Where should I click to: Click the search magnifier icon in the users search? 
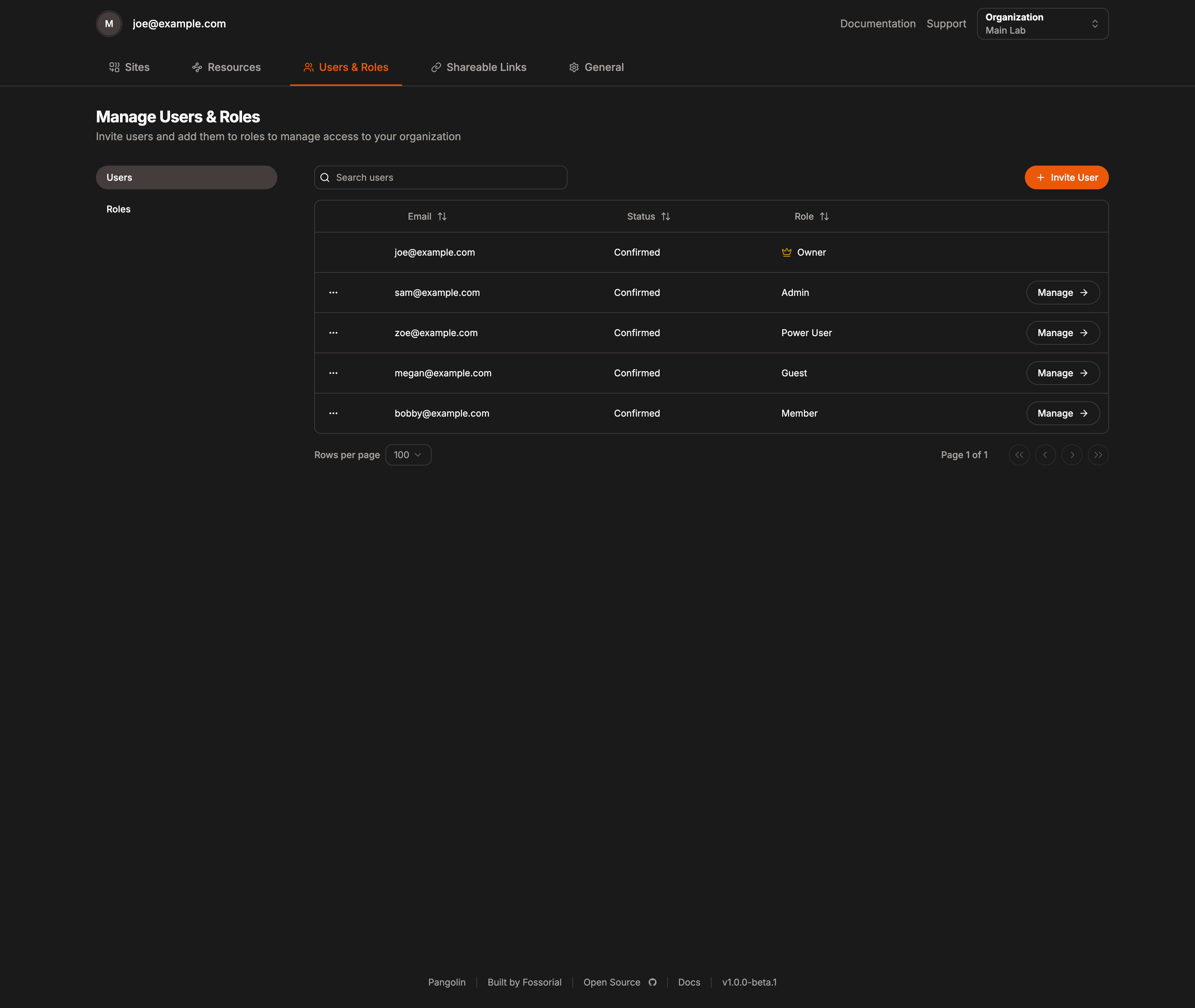pos(325,177)
